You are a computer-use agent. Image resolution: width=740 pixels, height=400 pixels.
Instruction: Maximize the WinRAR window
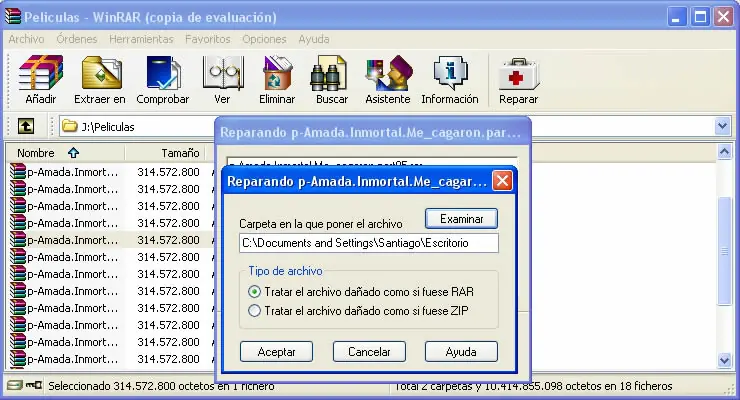[700, 17]
